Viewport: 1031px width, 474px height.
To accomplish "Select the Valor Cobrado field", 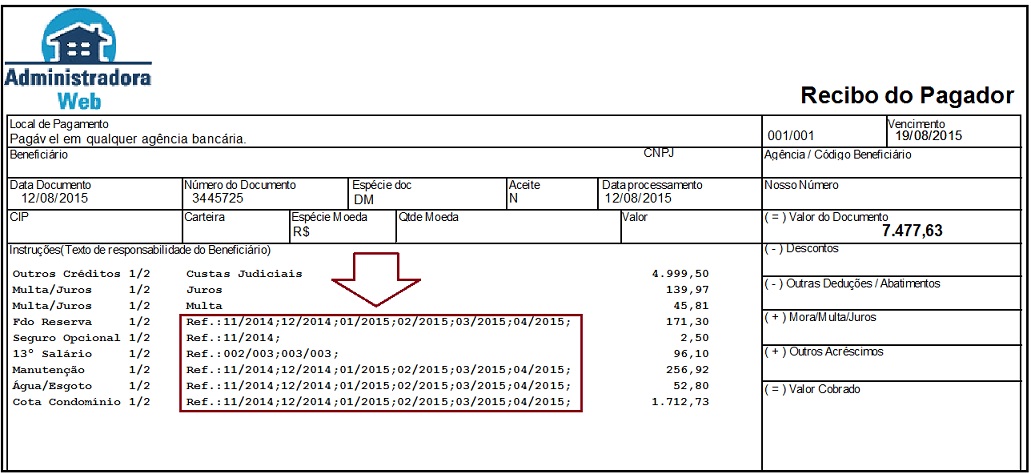I will pyautogui.click(x=895, y=400).
